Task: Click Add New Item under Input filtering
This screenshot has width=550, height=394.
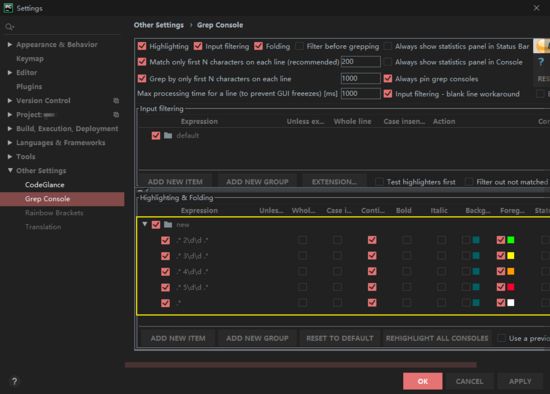Action: [175, 181]
